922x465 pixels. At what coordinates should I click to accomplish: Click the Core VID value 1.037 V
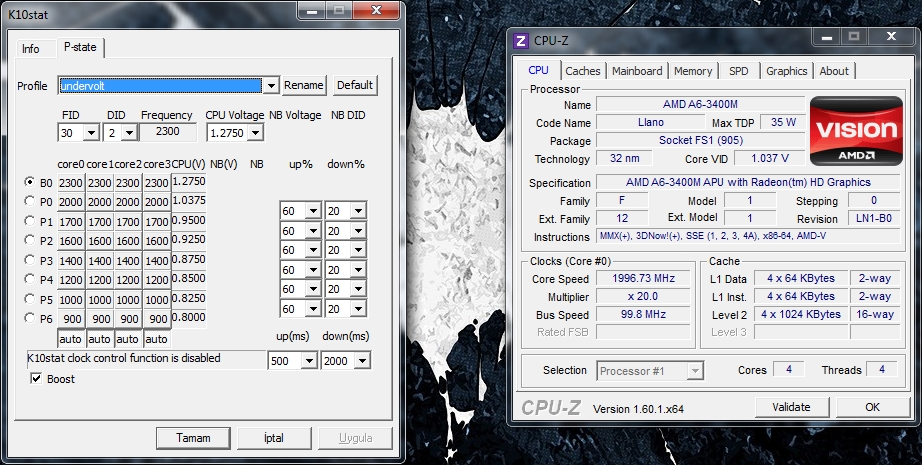pyautogui.click(x=770, y=158)
